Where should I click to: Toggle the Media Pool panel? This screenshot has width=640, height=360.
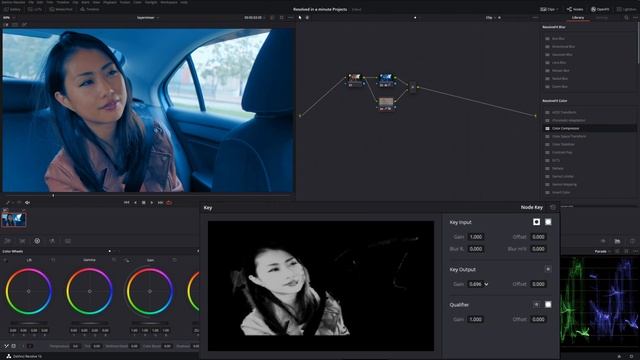coord(61,9)
